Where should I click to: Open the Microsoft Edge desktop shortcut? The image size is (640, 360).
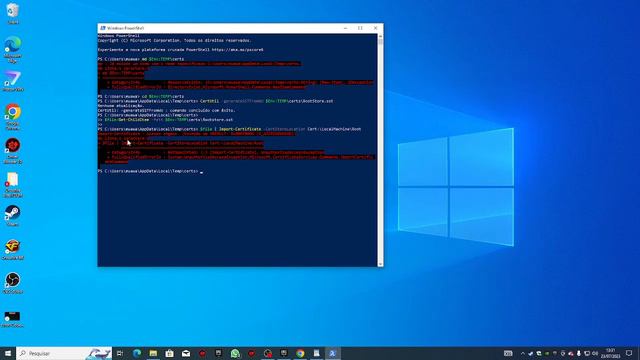click(13, 49)
